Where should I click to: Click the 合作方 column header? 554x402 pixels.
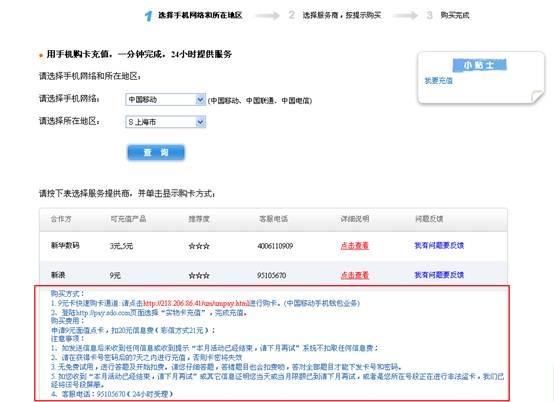[x=61, y=219]
